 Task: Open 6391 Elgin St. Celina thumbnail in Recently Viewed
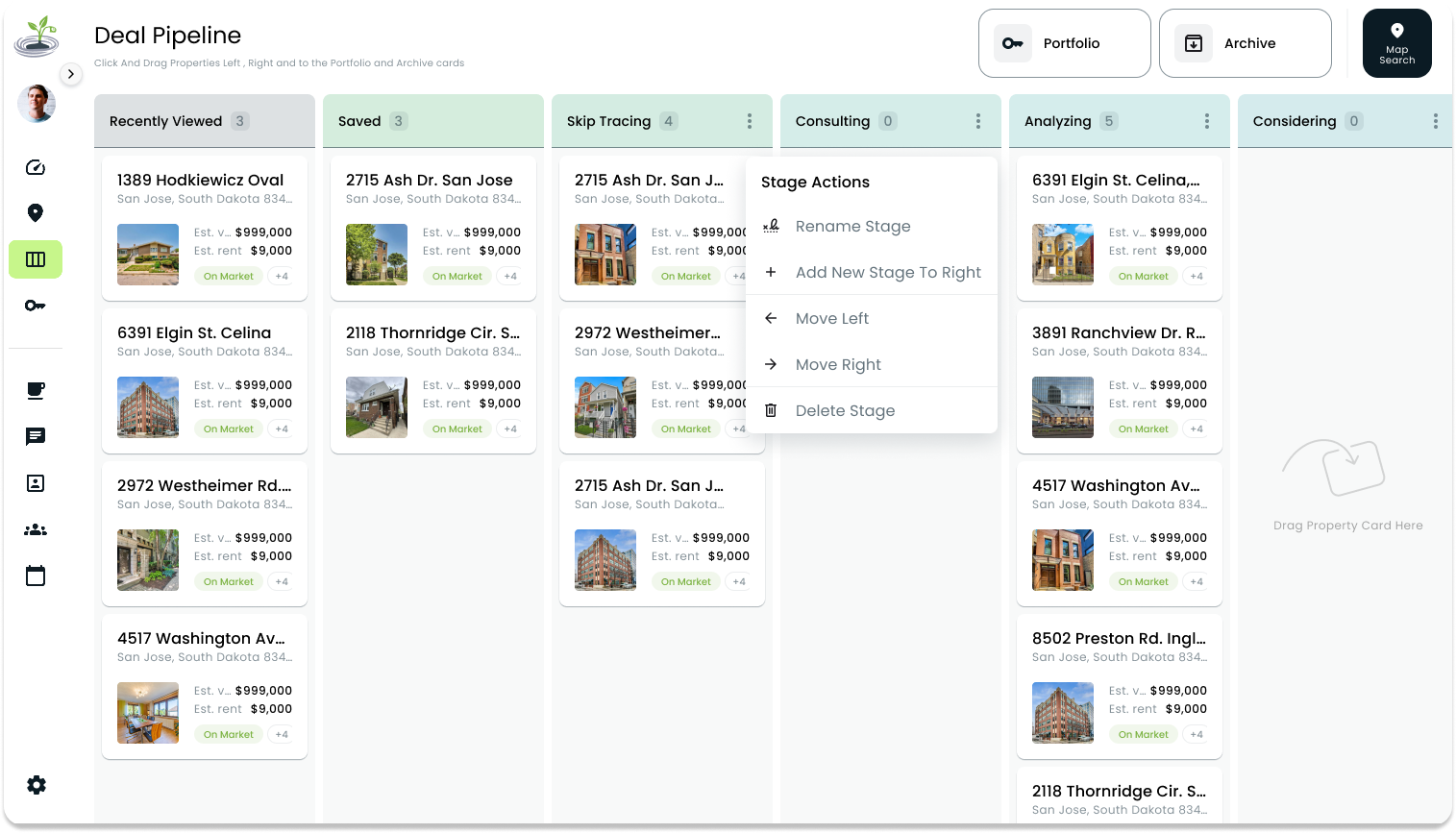[x=148, y=407]
